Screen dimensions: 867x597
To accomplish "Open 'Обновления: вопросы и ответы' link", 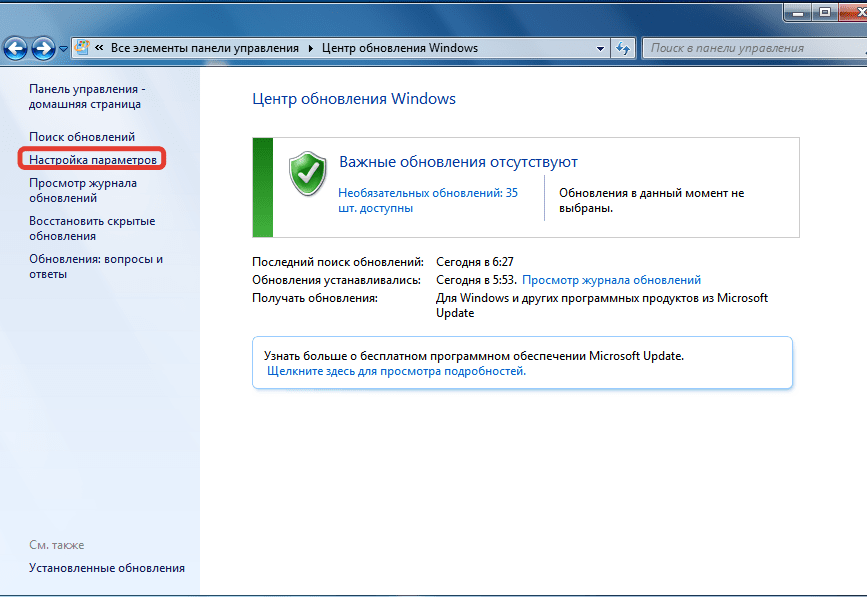I will coord(96,266).
